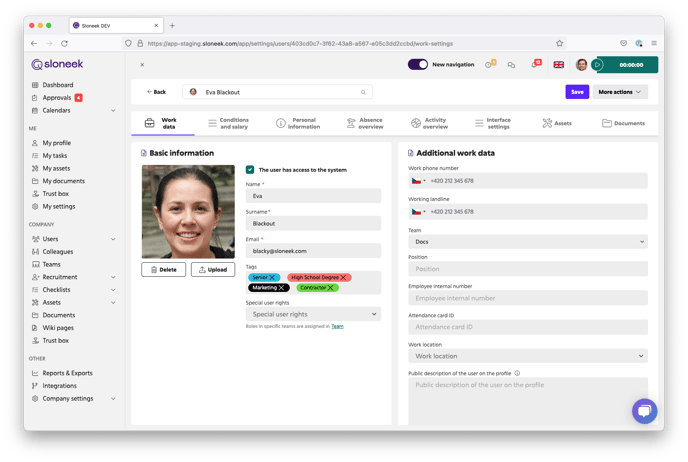Open My profile icon
688x462 pixels.
(x=35, y=143)
